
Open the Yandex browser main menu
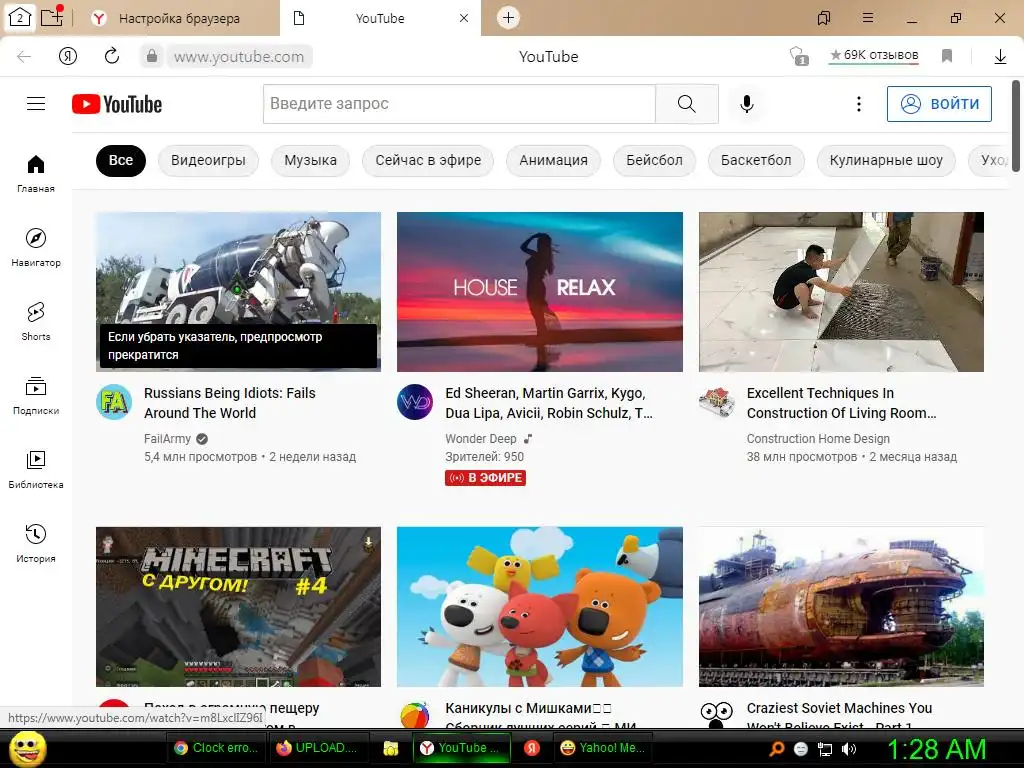(868, 18)
